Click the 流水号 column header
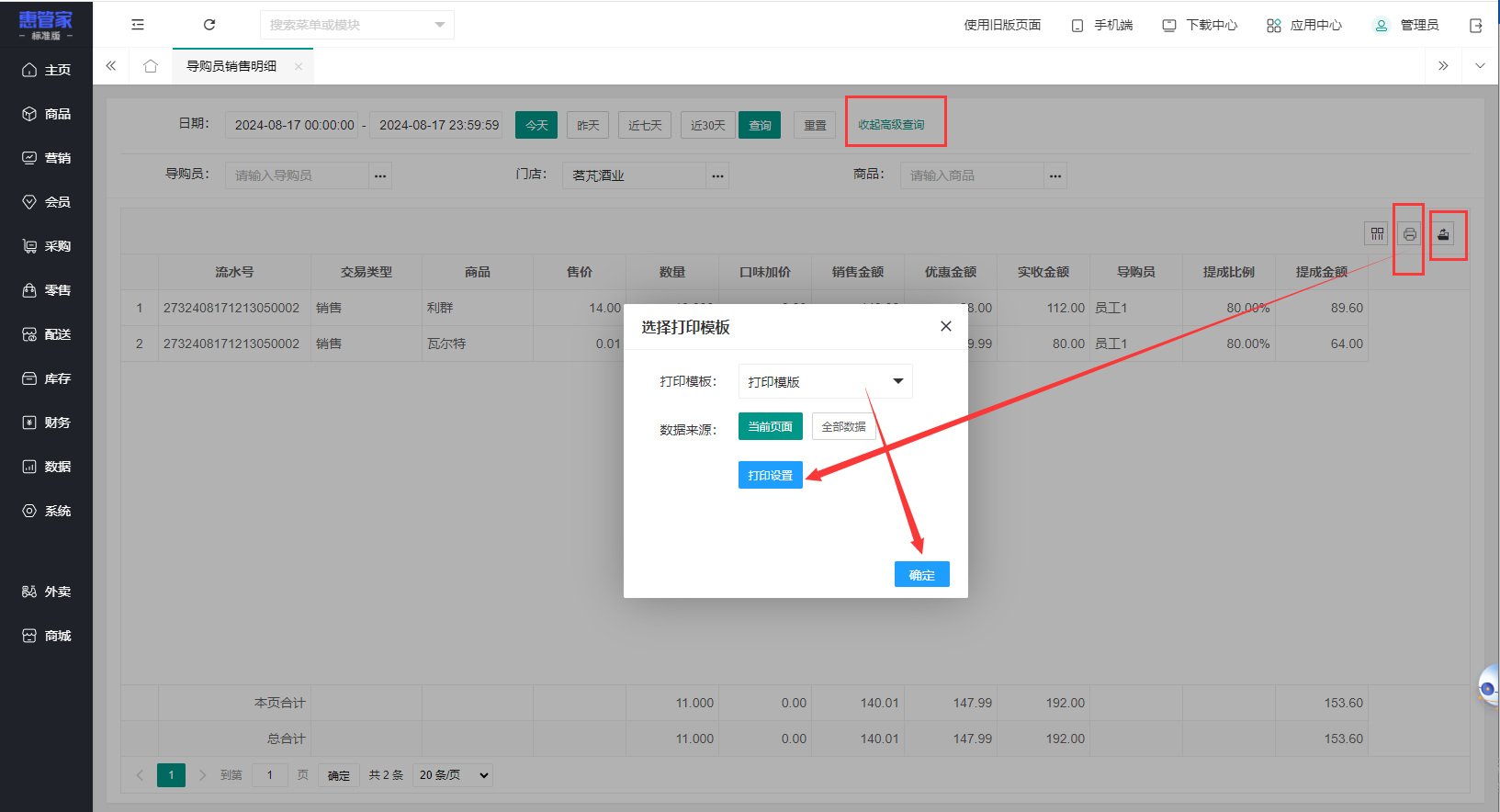Screen dimensions: 1500x812 click(234, 272)
